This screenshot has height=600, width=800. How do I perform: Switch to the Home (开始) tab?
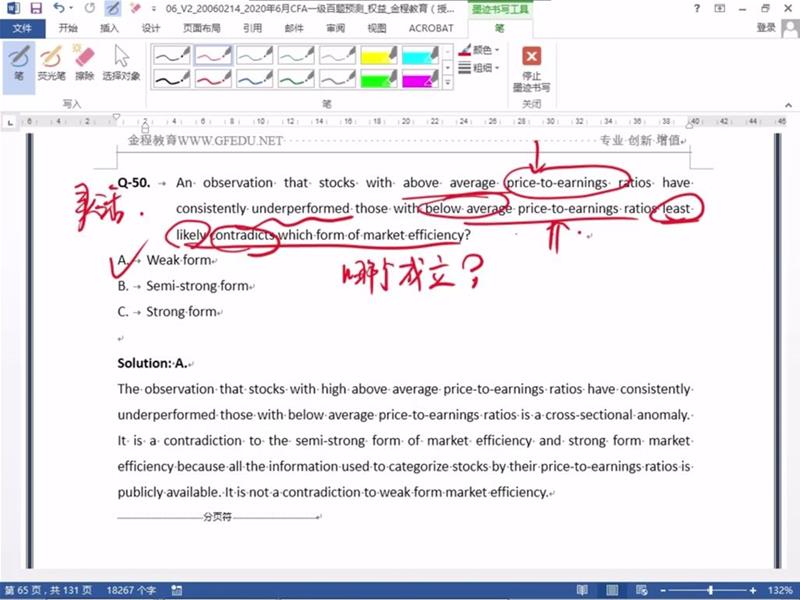68,29
